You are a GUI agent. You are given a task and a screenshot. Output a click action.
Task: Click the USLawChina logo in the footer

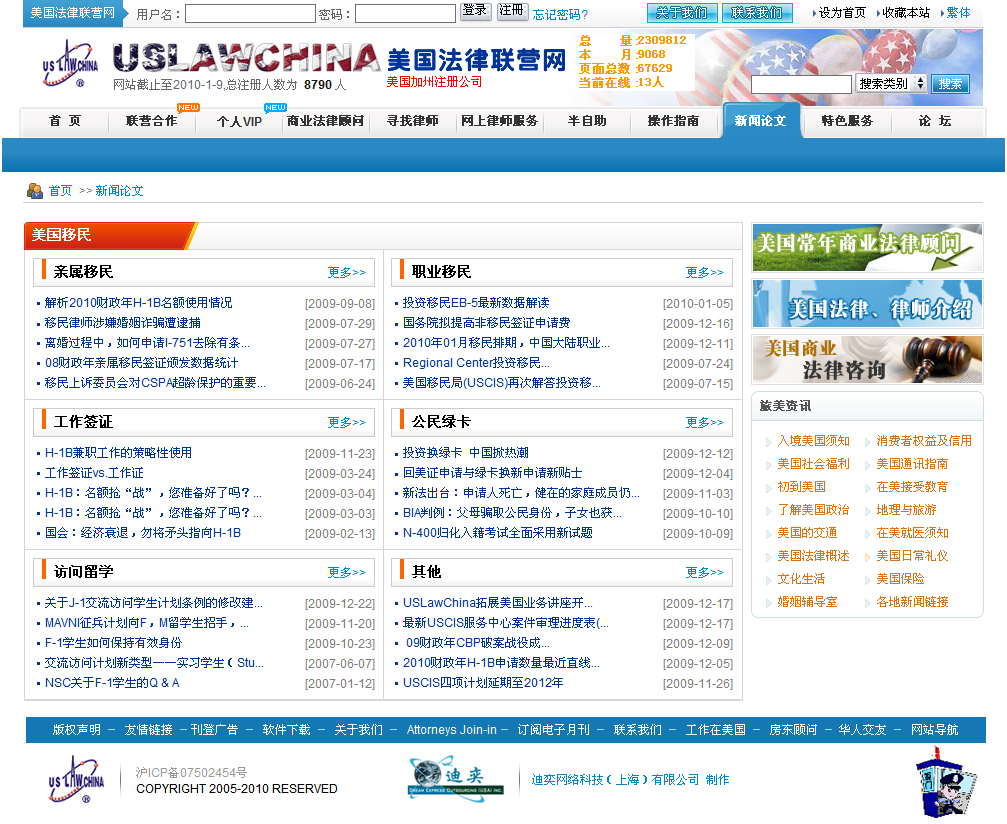click(76, 780)
